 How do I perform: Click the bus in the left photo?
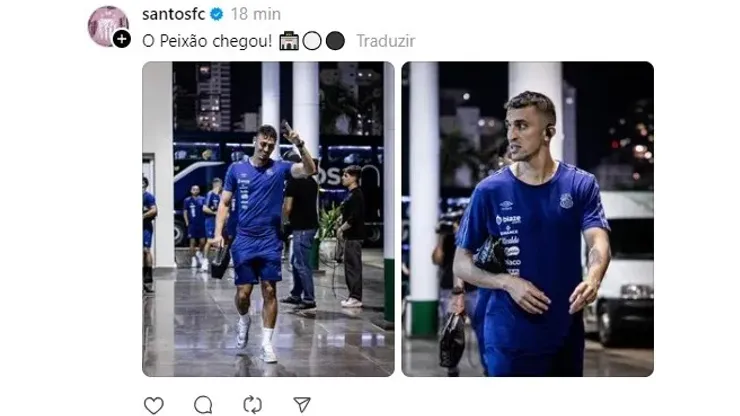coord(198,189)
